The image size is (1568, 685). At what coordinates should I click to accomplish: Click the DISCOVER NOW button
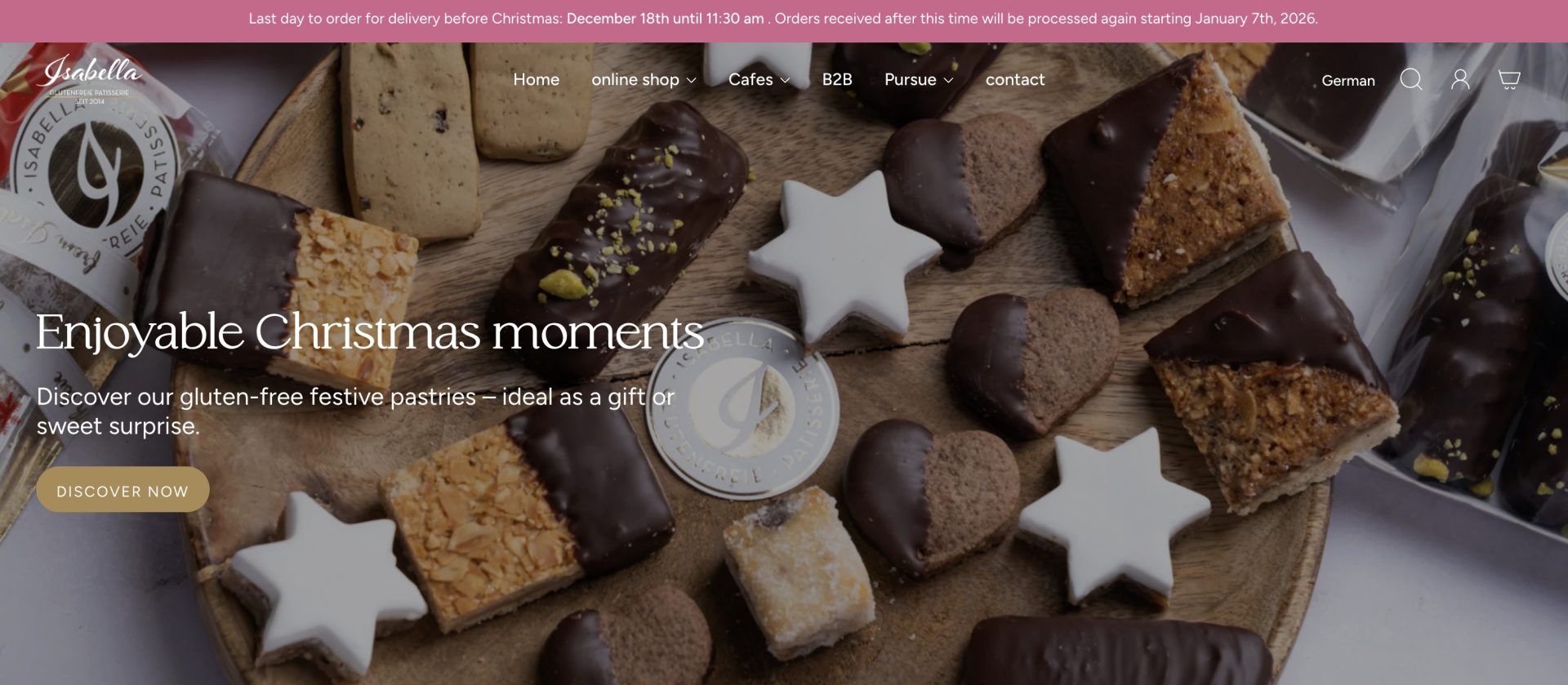tap(122, 490)
